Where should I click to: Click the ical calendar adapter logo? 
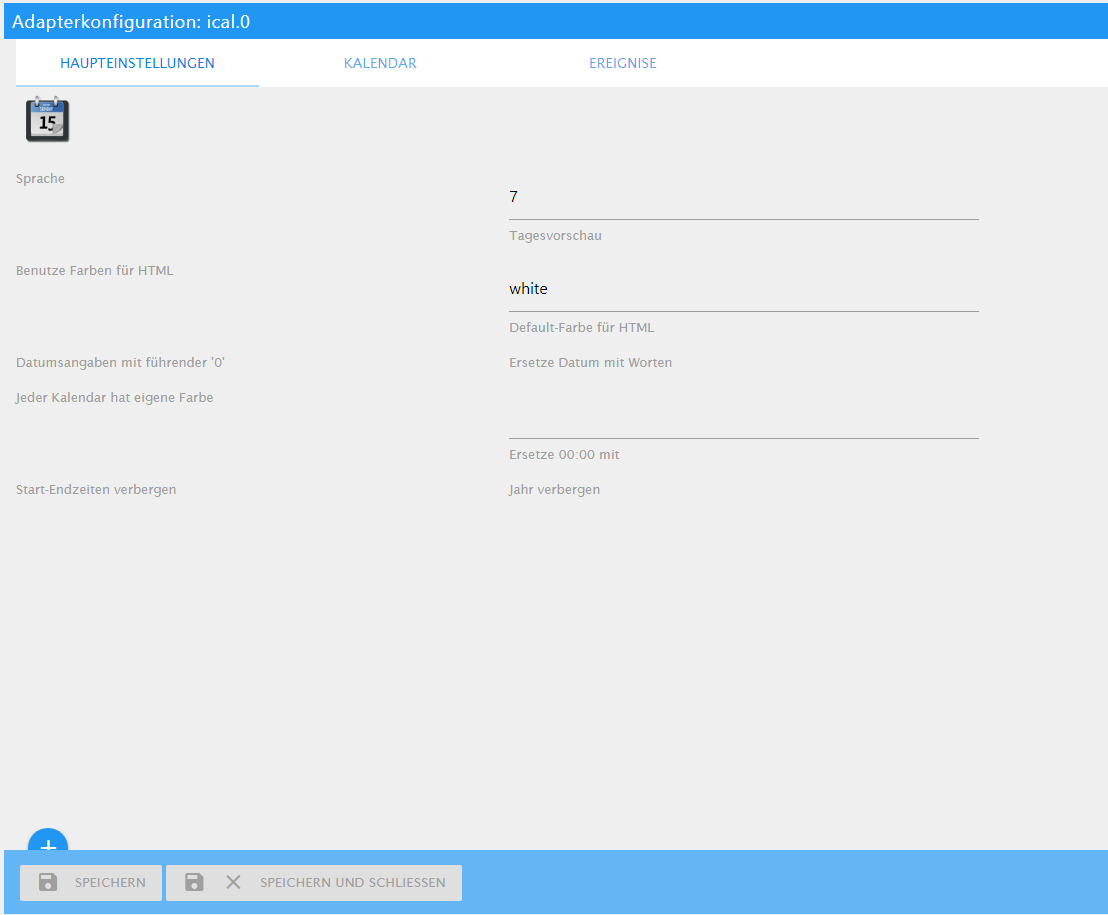point(47,119)
